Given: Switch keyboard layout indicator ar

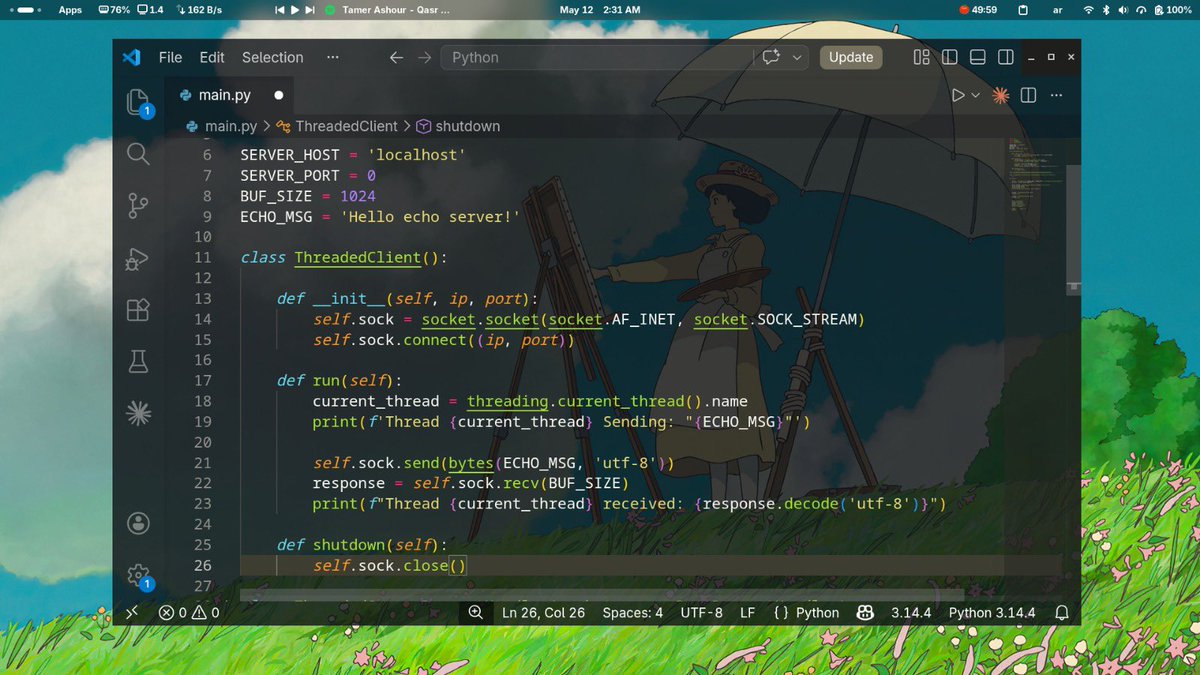Looking at the screenshot, I should (x=1058, y=9).
